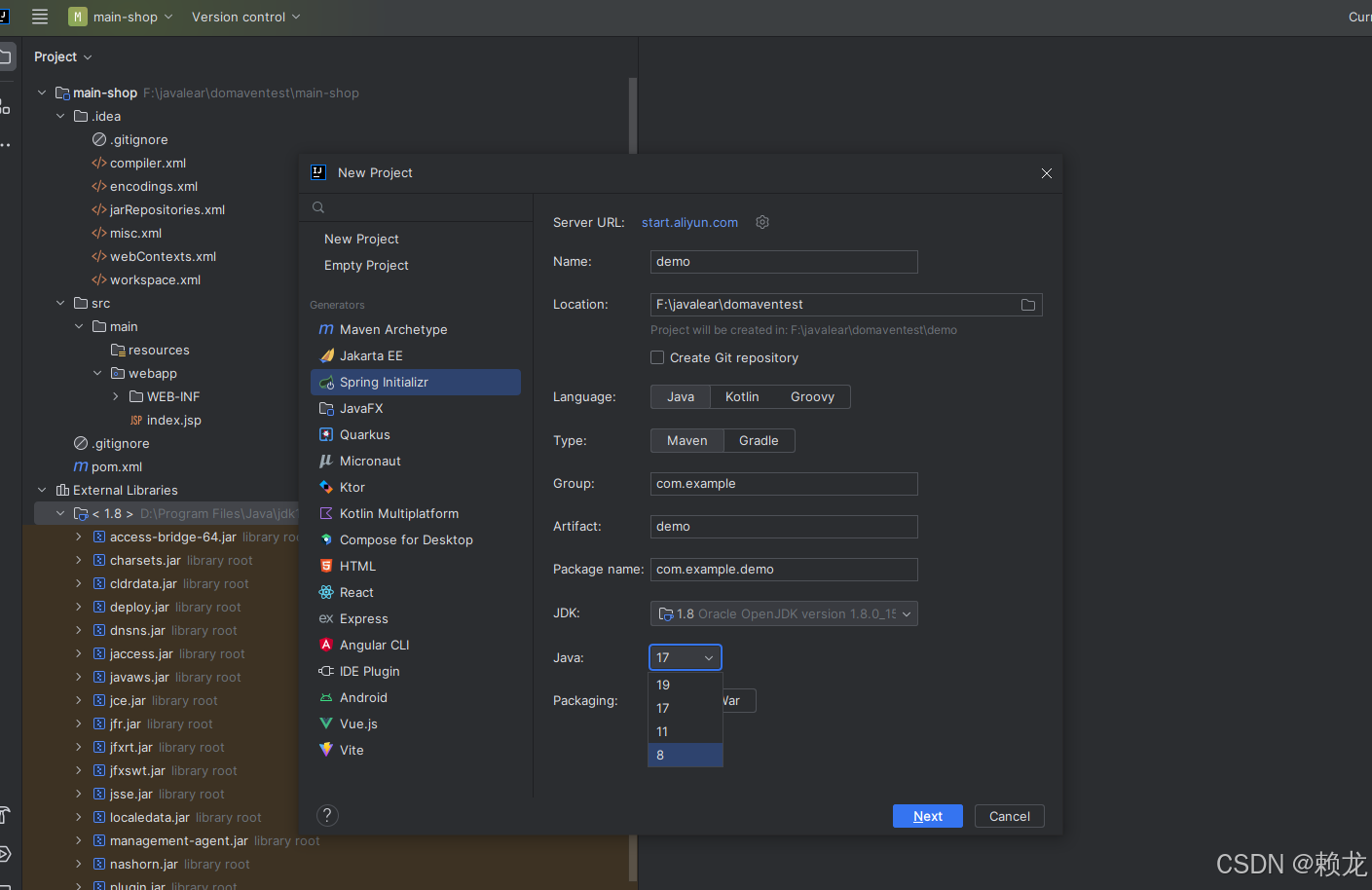
Task: Click the Maven Archetype generator icon
Action: click(326, 330)
